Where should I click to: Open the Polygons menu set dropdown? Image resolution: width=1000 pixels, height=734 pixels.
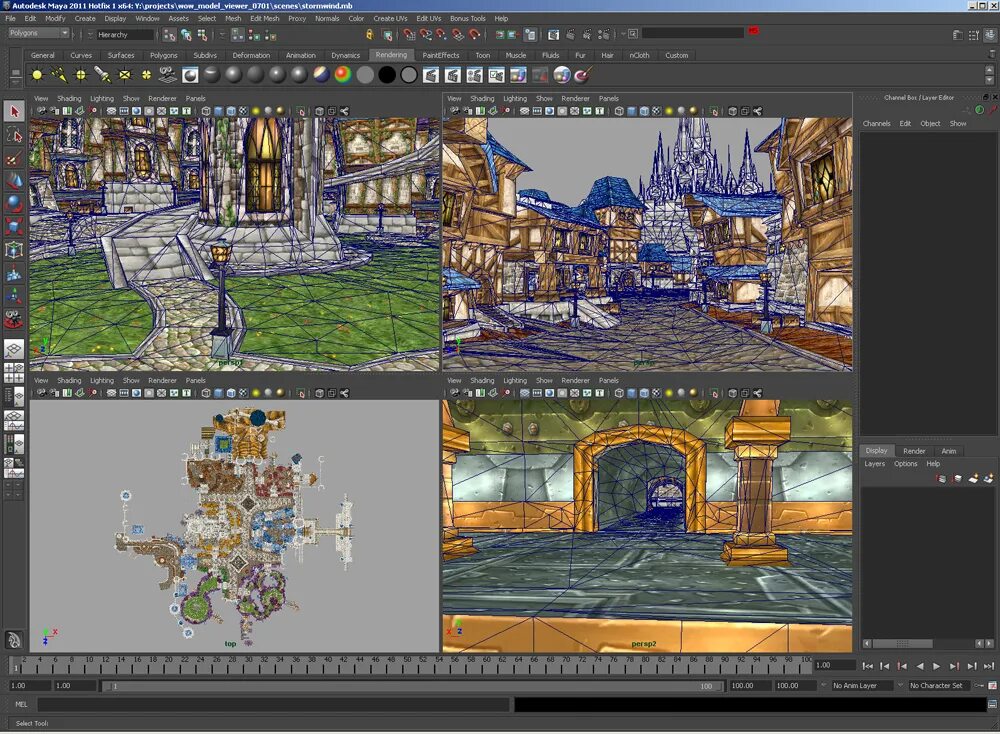coord(38,33)
